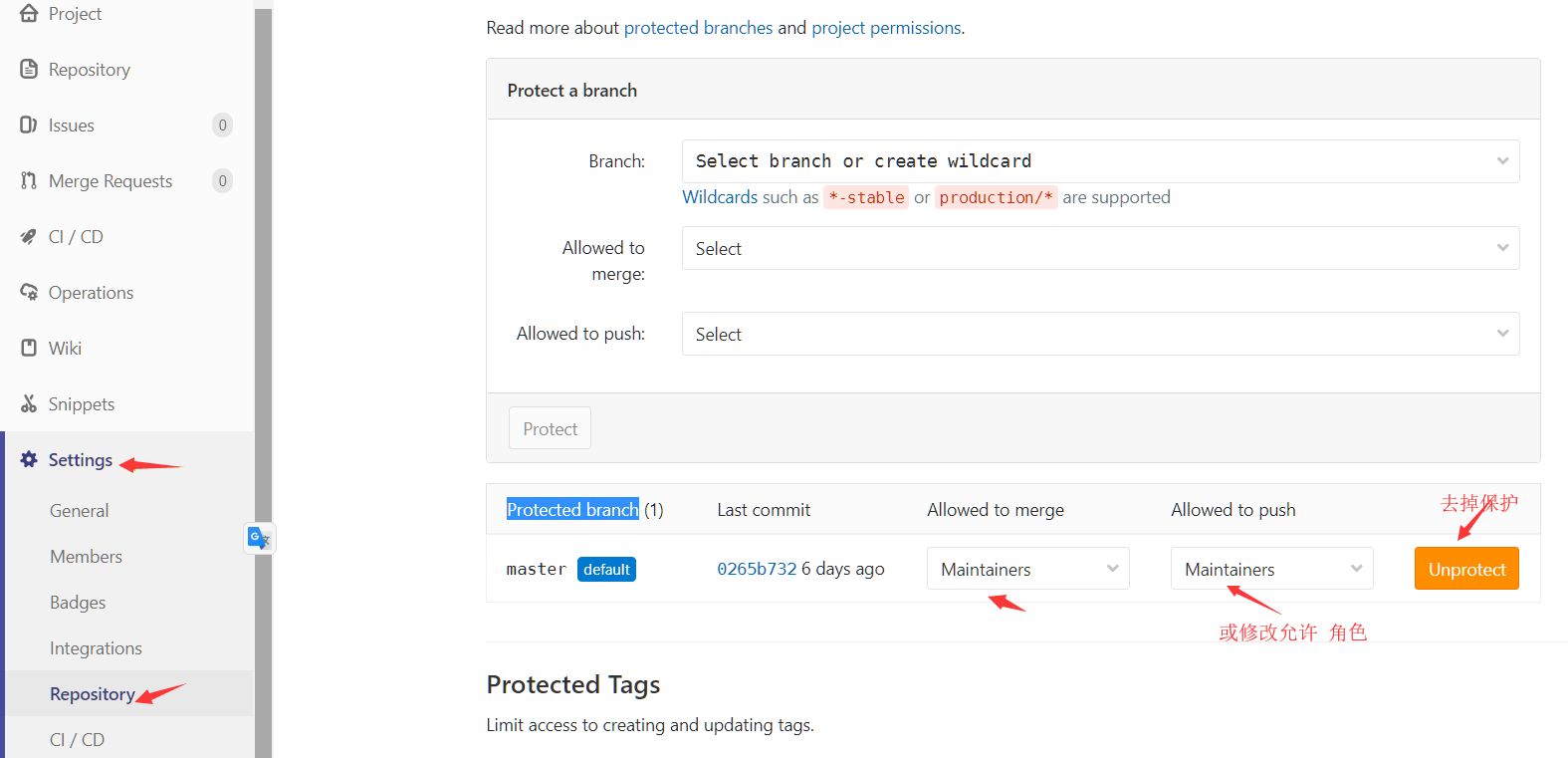Expand the Allowed to merge Select dropdown
The width and height of the screenshot is (1568, 758).
click(x=1100, y=248)
